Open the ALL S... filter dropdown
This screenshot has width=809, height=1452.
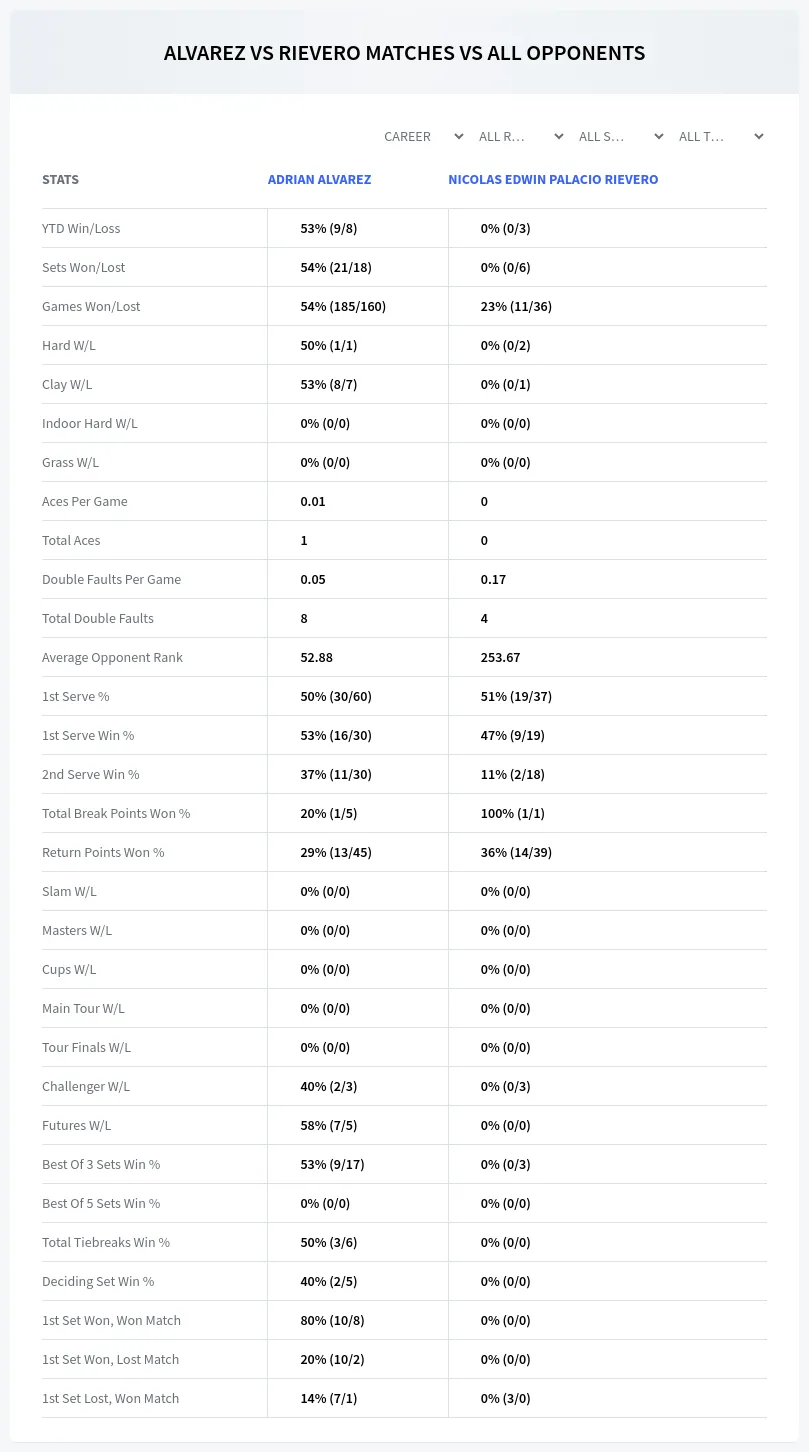621,136
